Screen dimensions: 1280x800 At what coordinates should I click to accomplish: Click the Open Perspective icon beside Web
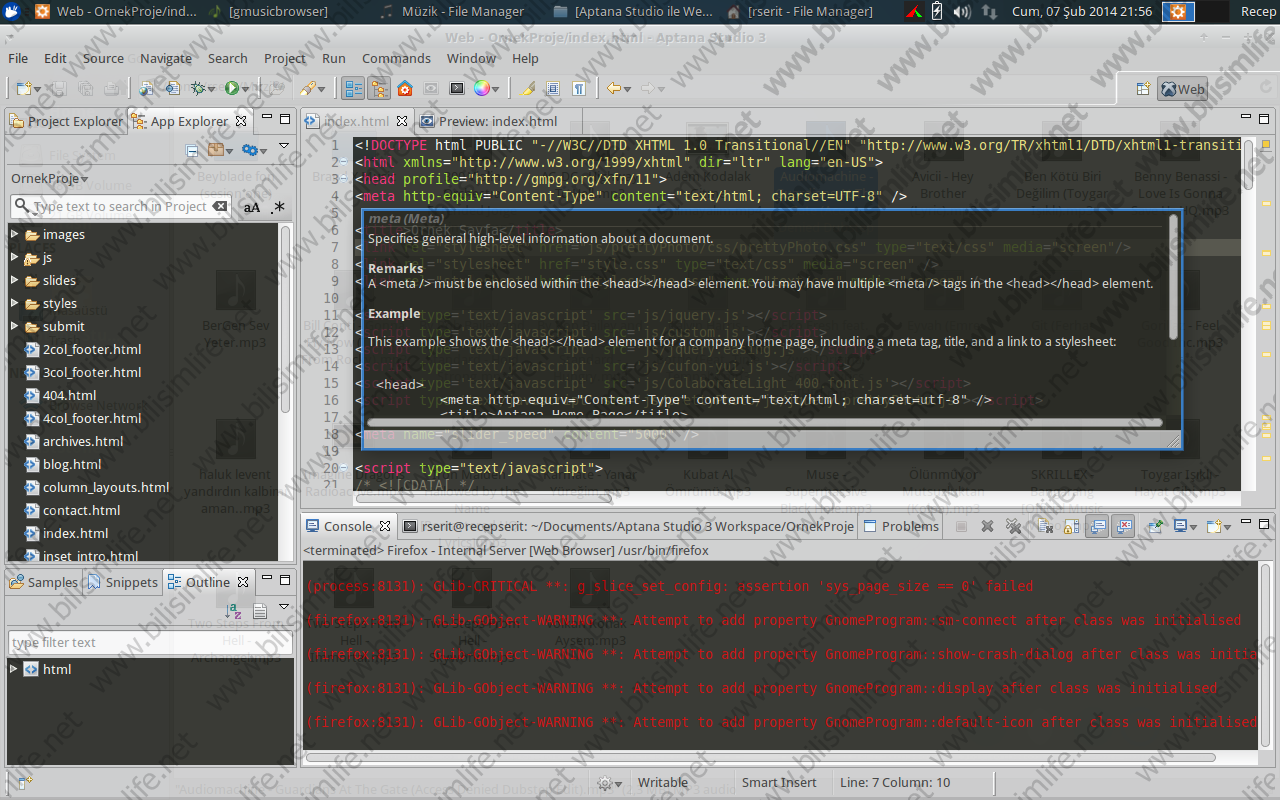1142,89
